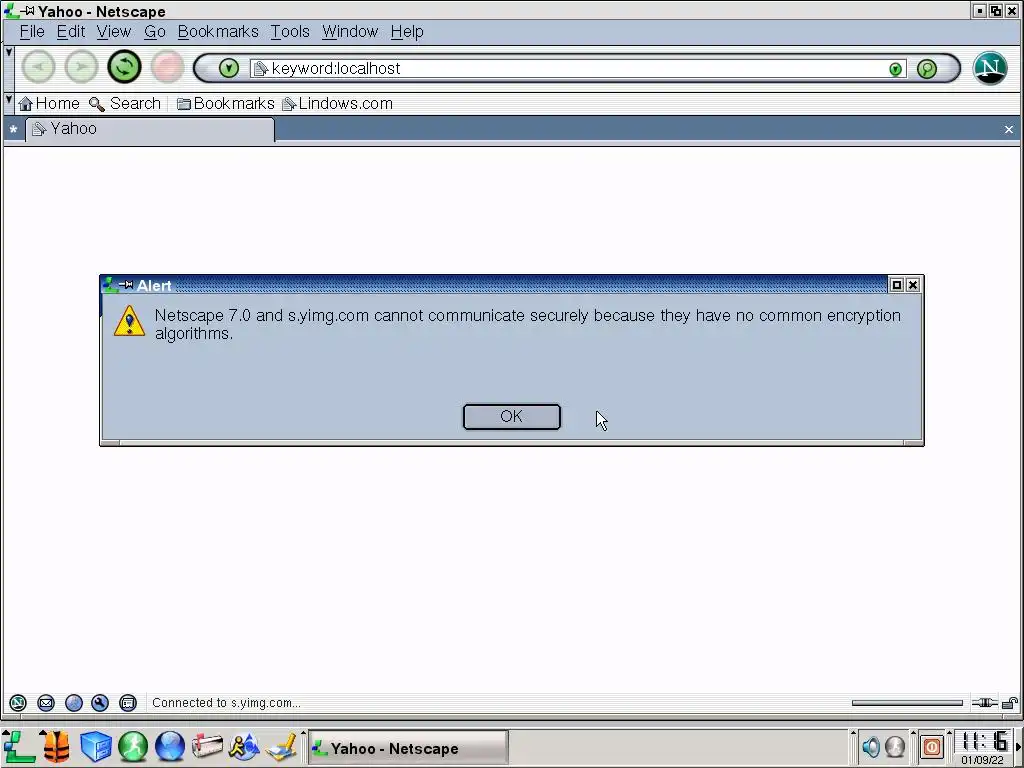The image size is (1024, 768).
Task: Open Address Book status bar icon
Action: [128, 703]
